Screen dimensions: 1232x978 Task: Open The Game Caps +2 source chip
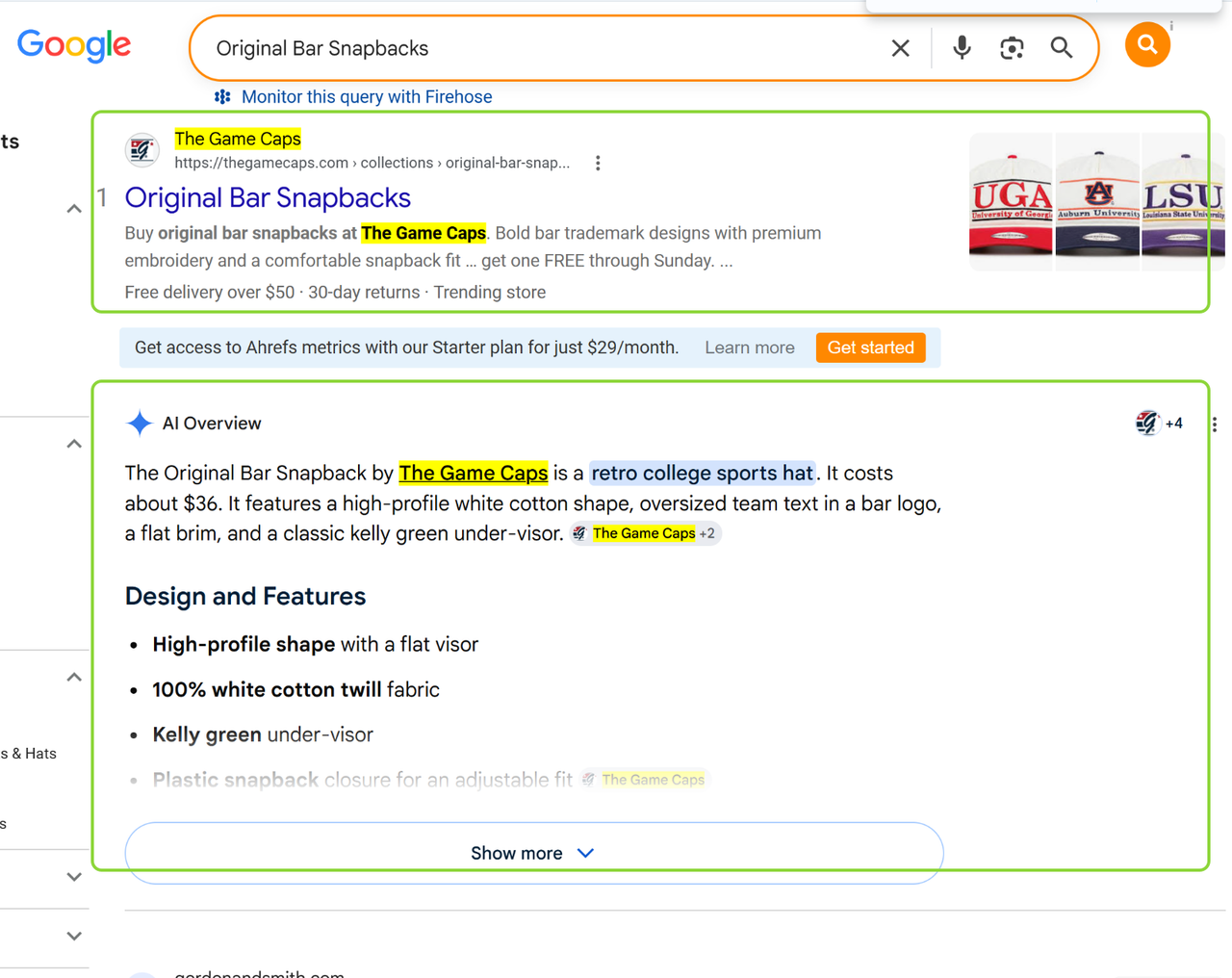tap(645, 533)
